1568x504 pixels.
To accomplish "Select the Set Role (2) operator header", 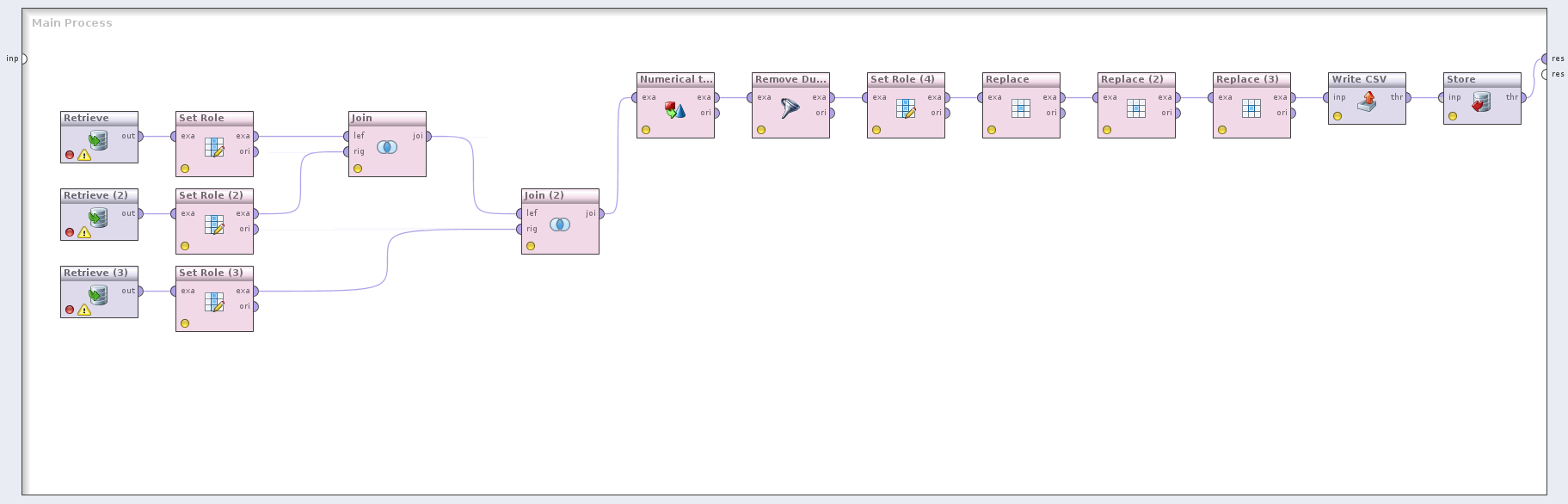I will (214, 195).
